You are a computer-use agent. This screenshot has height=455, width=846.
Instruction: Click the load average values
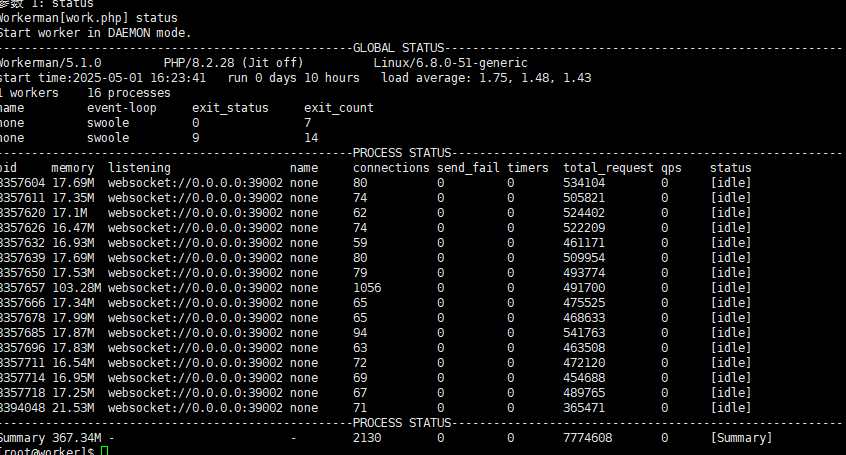[x=535, y=78]
